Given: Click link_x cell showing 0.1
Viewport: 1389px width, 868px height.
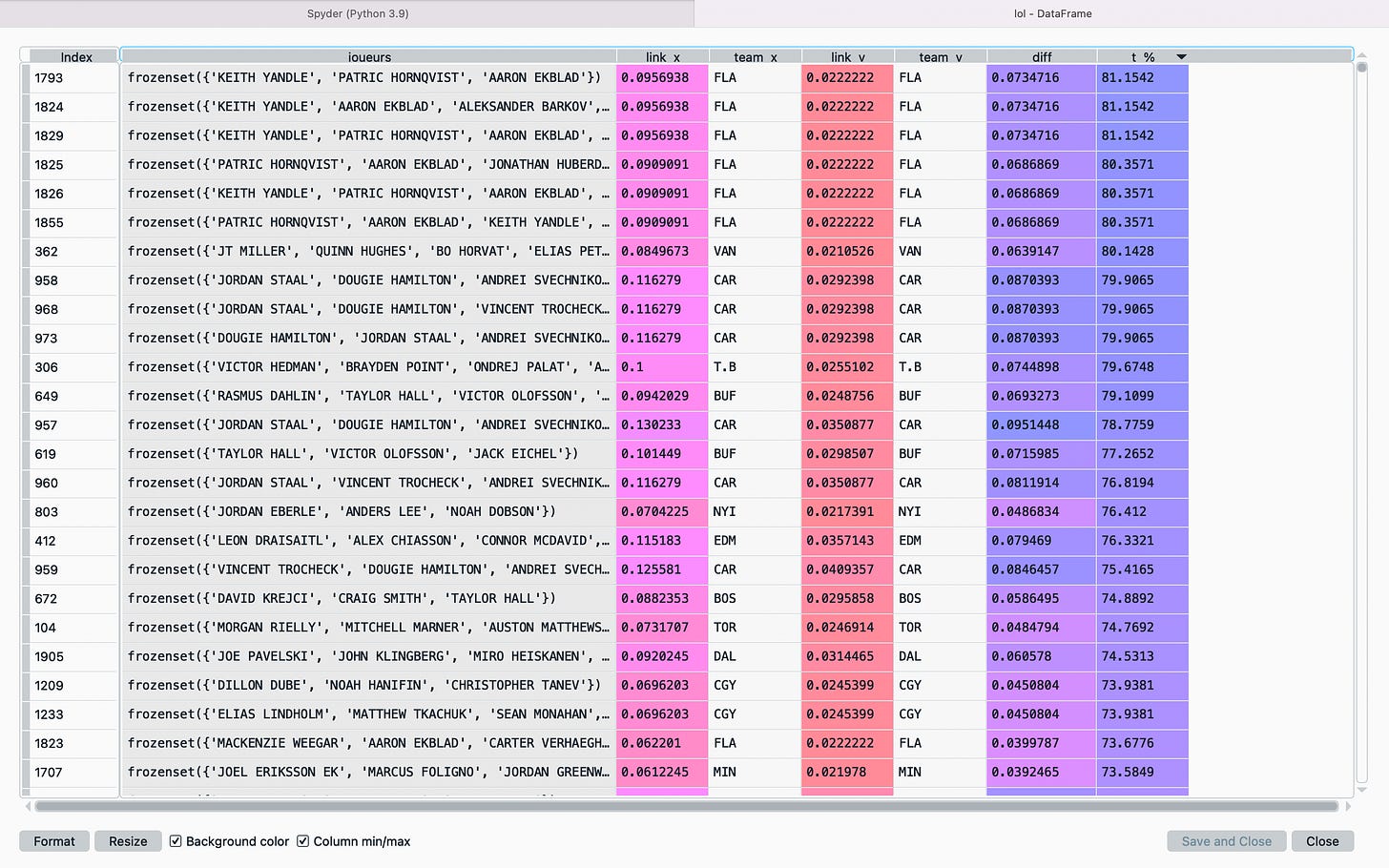Looking at the screenshot, I should (662, 367).
